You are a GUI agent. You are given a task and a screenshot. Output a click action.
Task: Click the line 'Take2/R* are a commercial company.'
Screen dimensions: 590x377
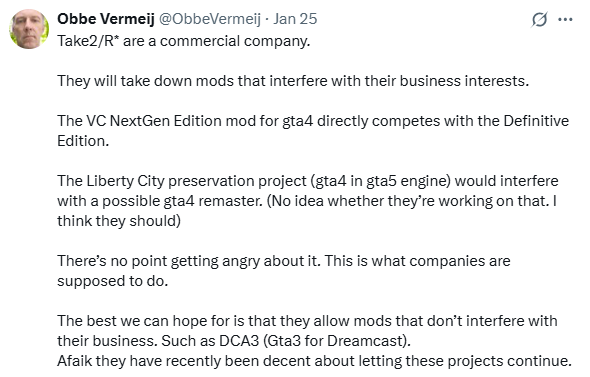pyautogui.click(x=184, y=41)
